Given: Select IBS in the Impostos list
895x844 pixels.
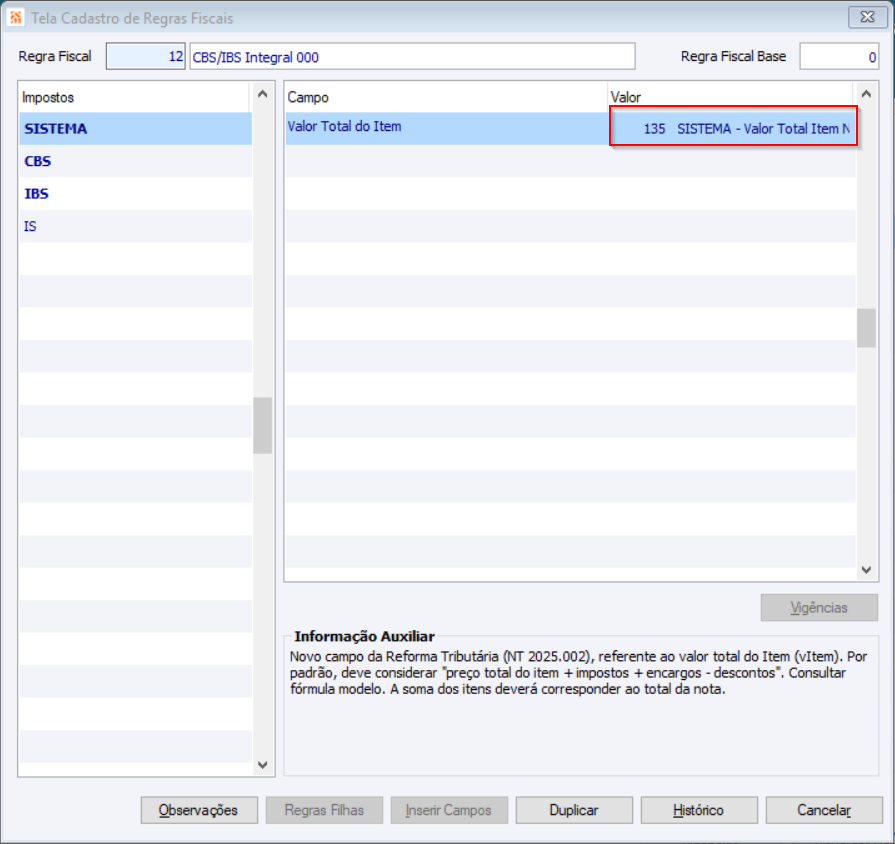Looking at the screenshot, I should [x=135, y=193].
